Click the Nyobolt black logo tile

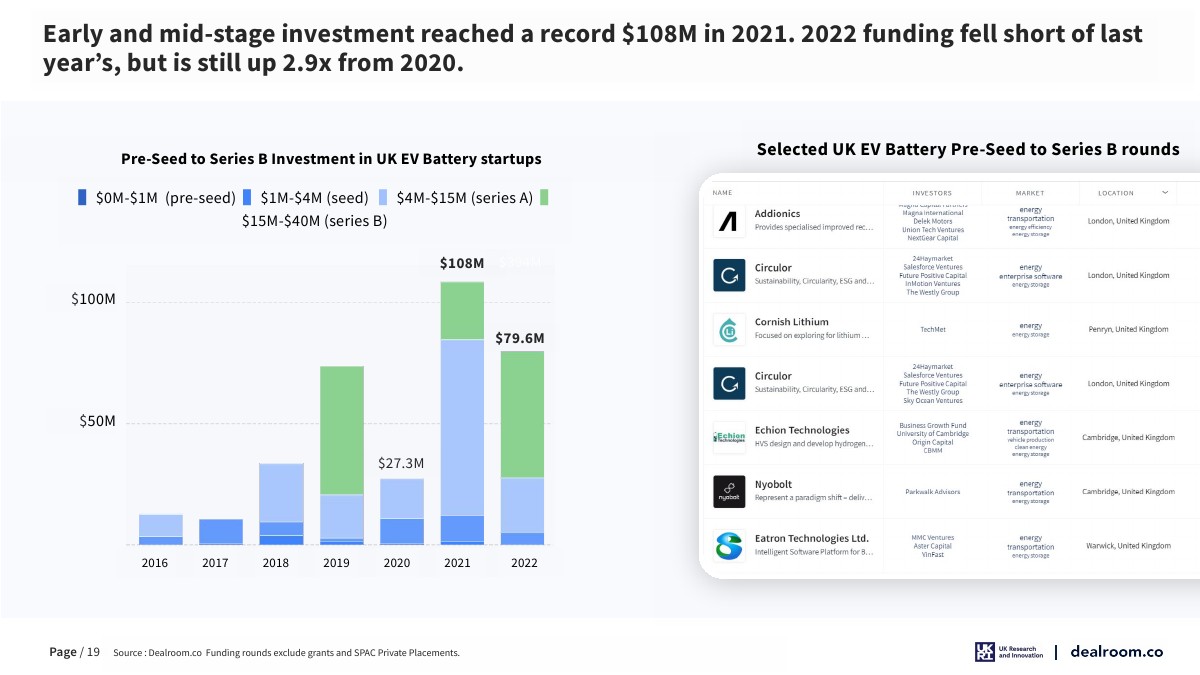pos(729,491)
